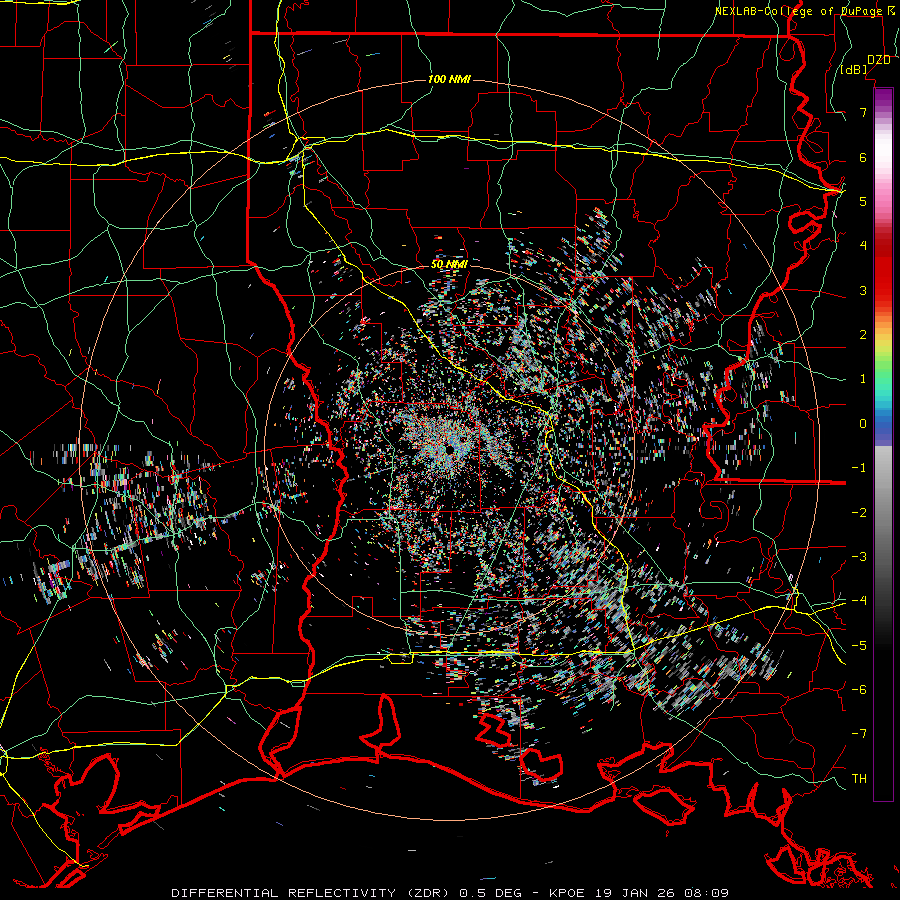Click the 6 value on the color scale

click(863, 157)
